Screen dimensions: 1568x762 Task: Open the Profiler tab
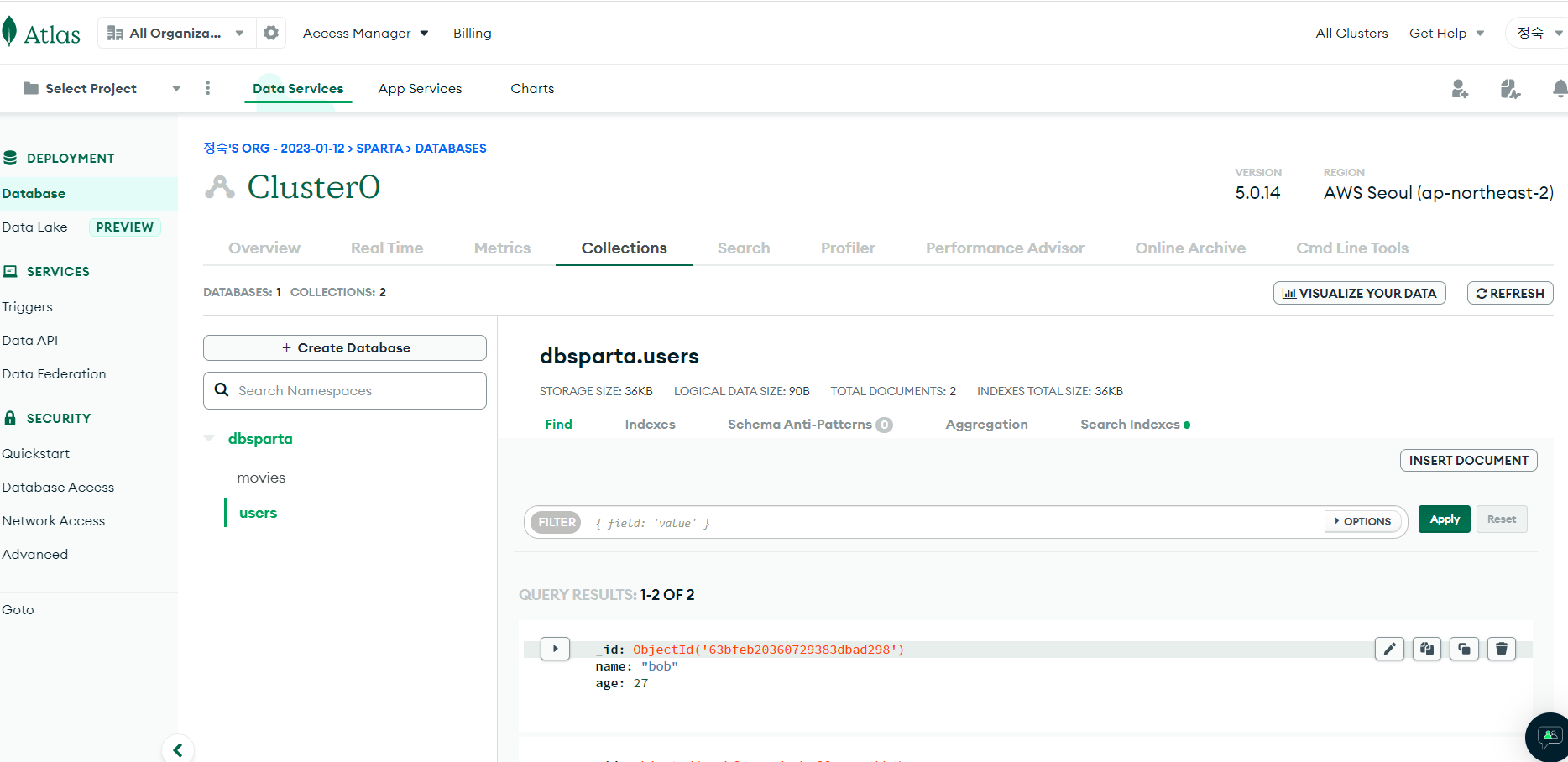[x=848, y=248]
